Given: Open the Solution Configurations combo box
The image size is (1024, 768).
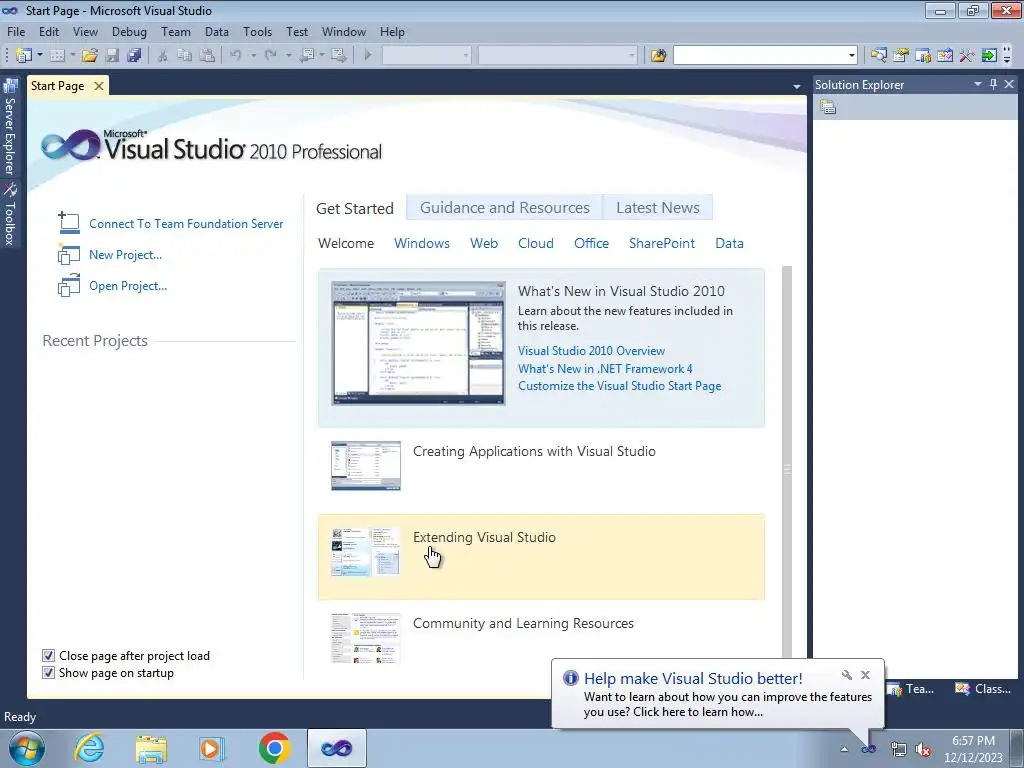Looking at the screenshot, I should click(426, 56).
